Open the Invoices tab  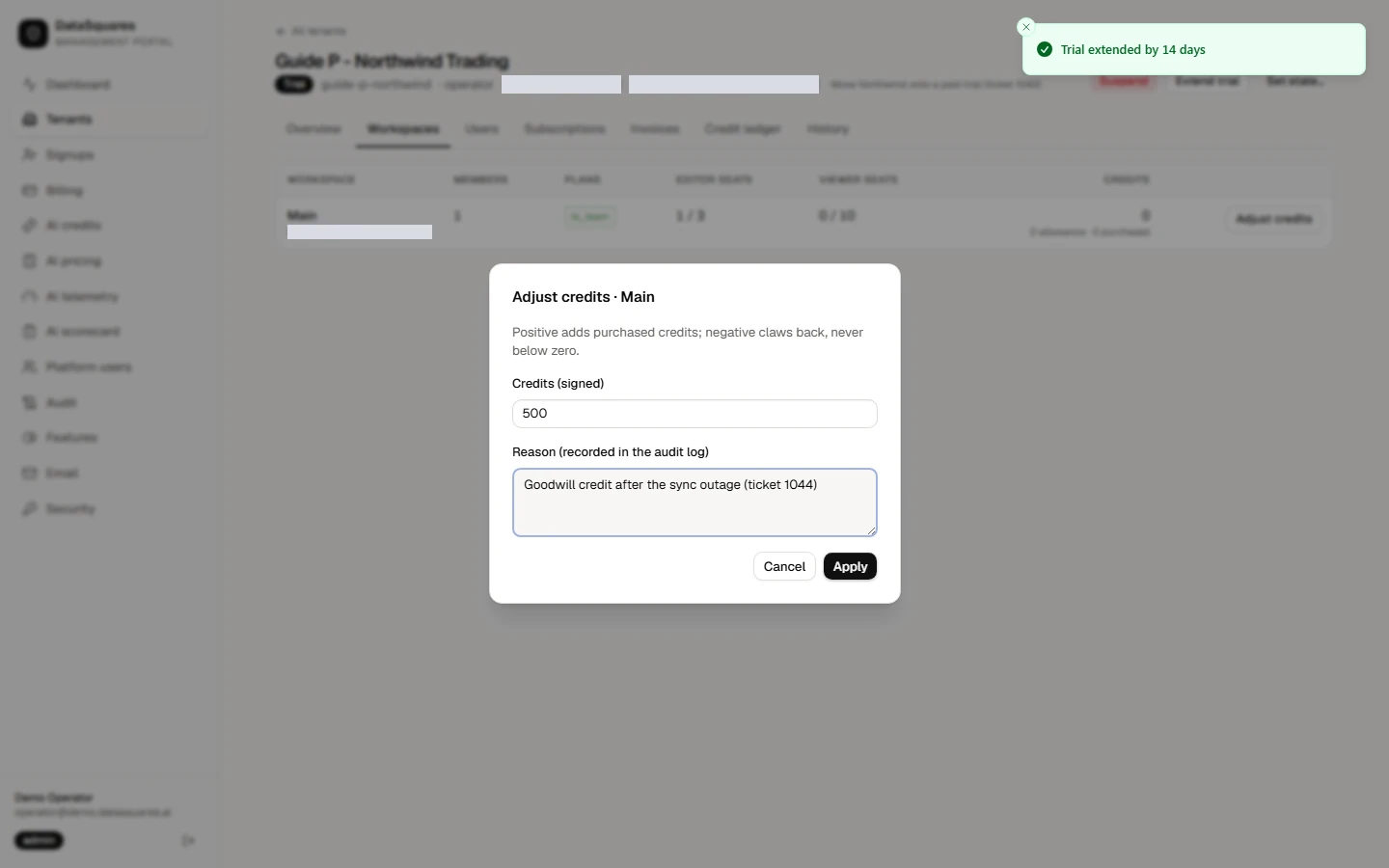pos(655,129)
